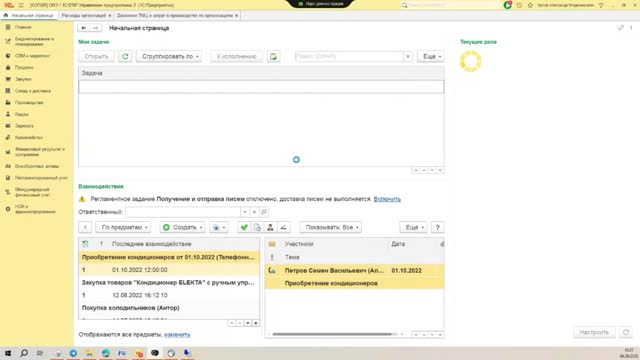The height and width of the screenshot is (360, 640).
Task: Switch to Движение ТМЦ и затрат tab
Action: click(x=175, y=15)
